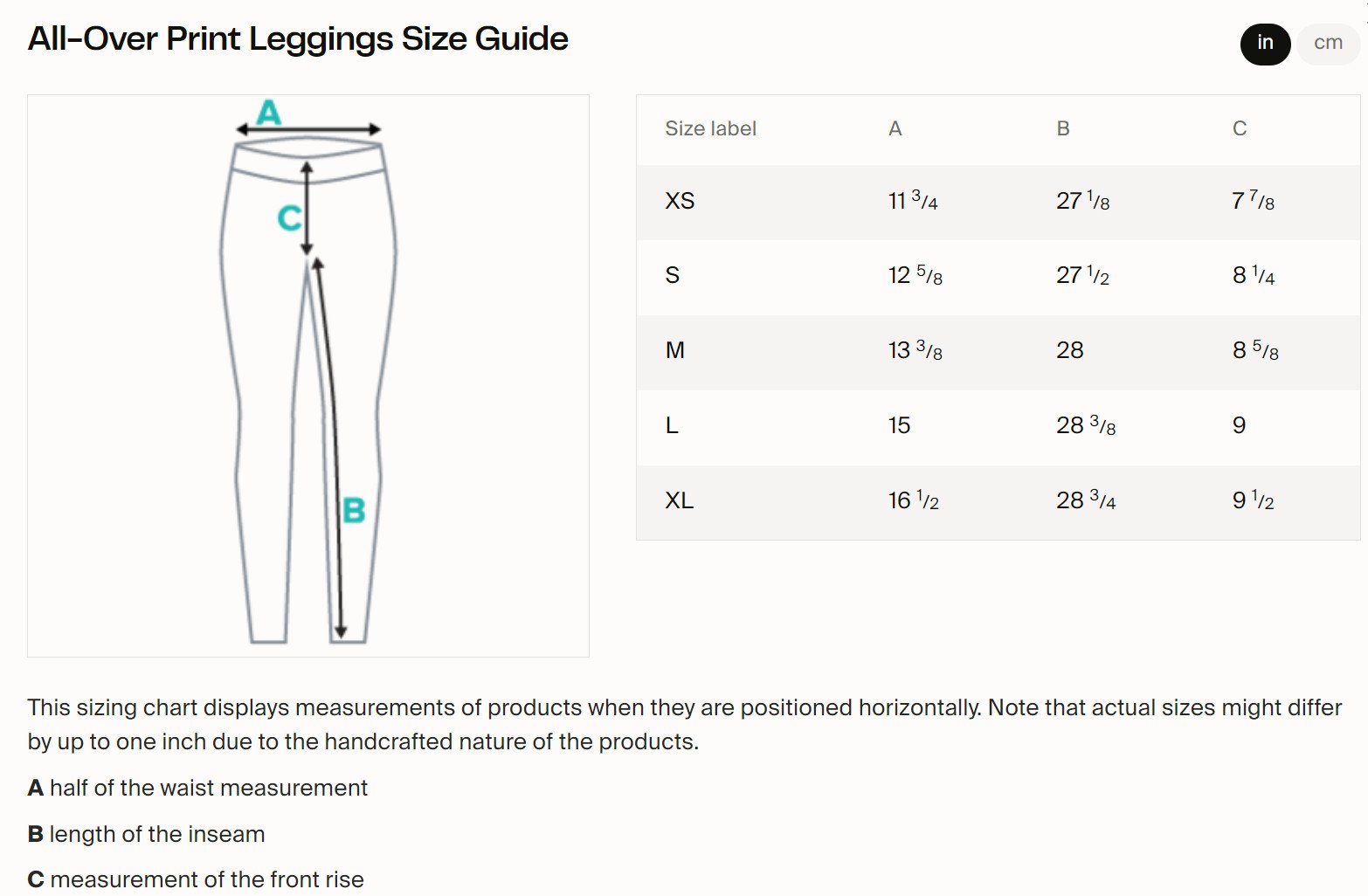Screen dimensions: 1368x896
Task: Click the leggings diagram image
Action: [307, 376]
